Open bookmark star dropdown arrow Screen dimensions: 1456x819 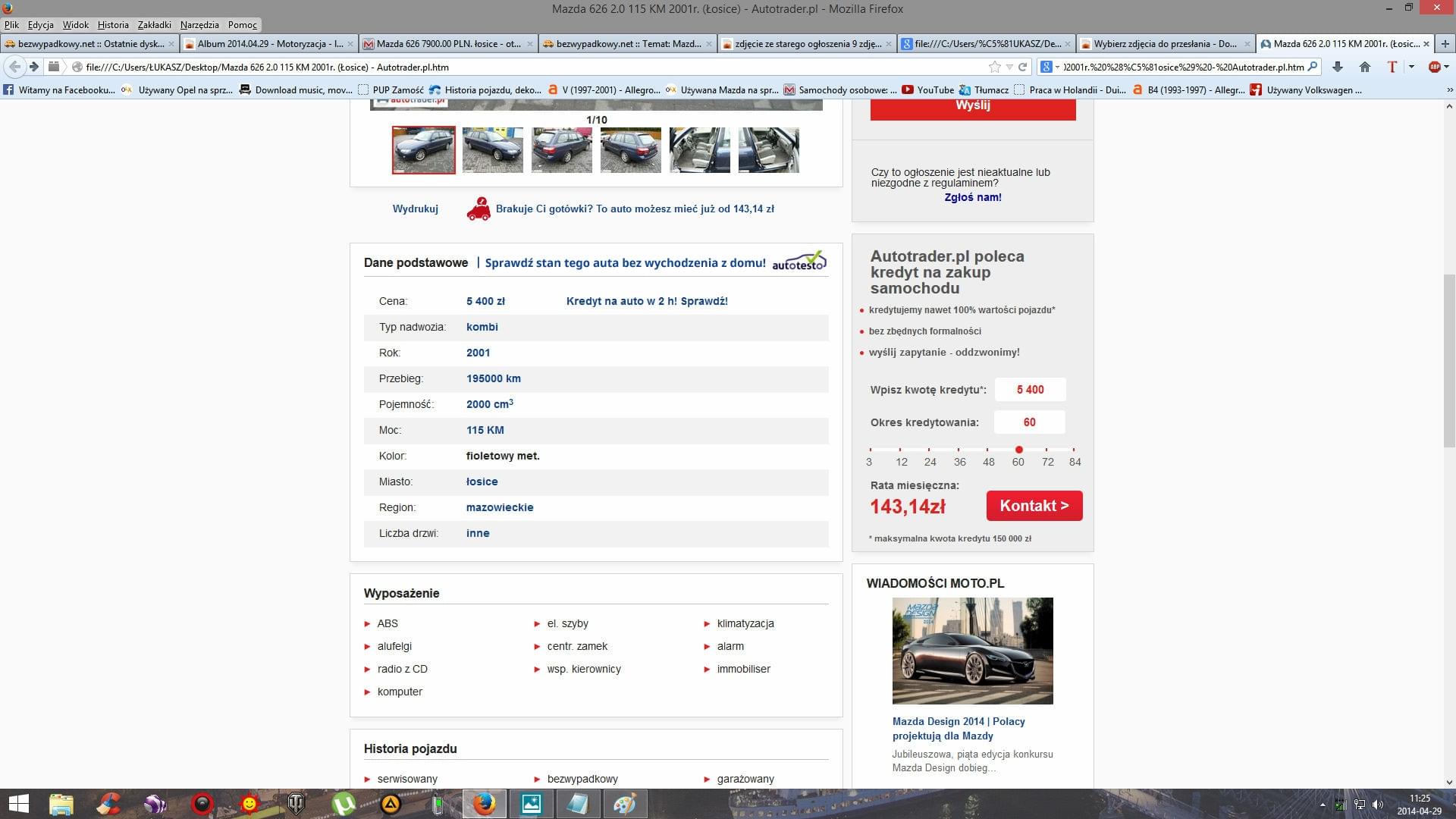[x=1009, y=67]
